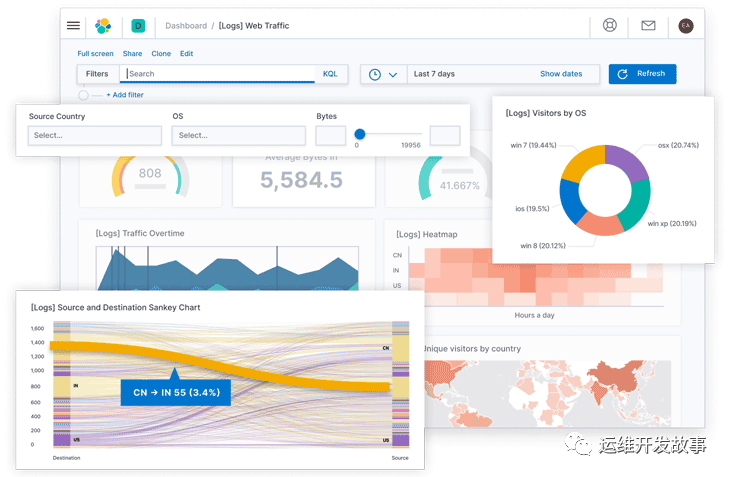Open the OS select dropdown

pos(238,135)
